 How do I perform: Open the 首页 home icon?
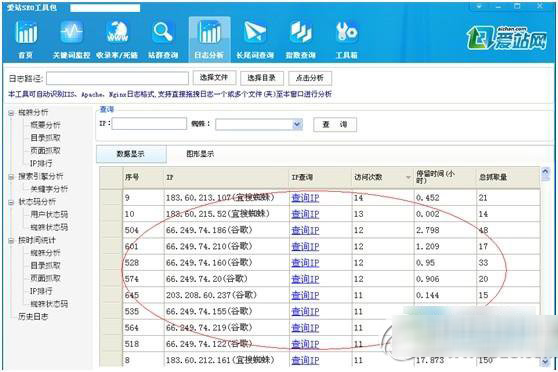pyautogui.click(x=26, y=39)
